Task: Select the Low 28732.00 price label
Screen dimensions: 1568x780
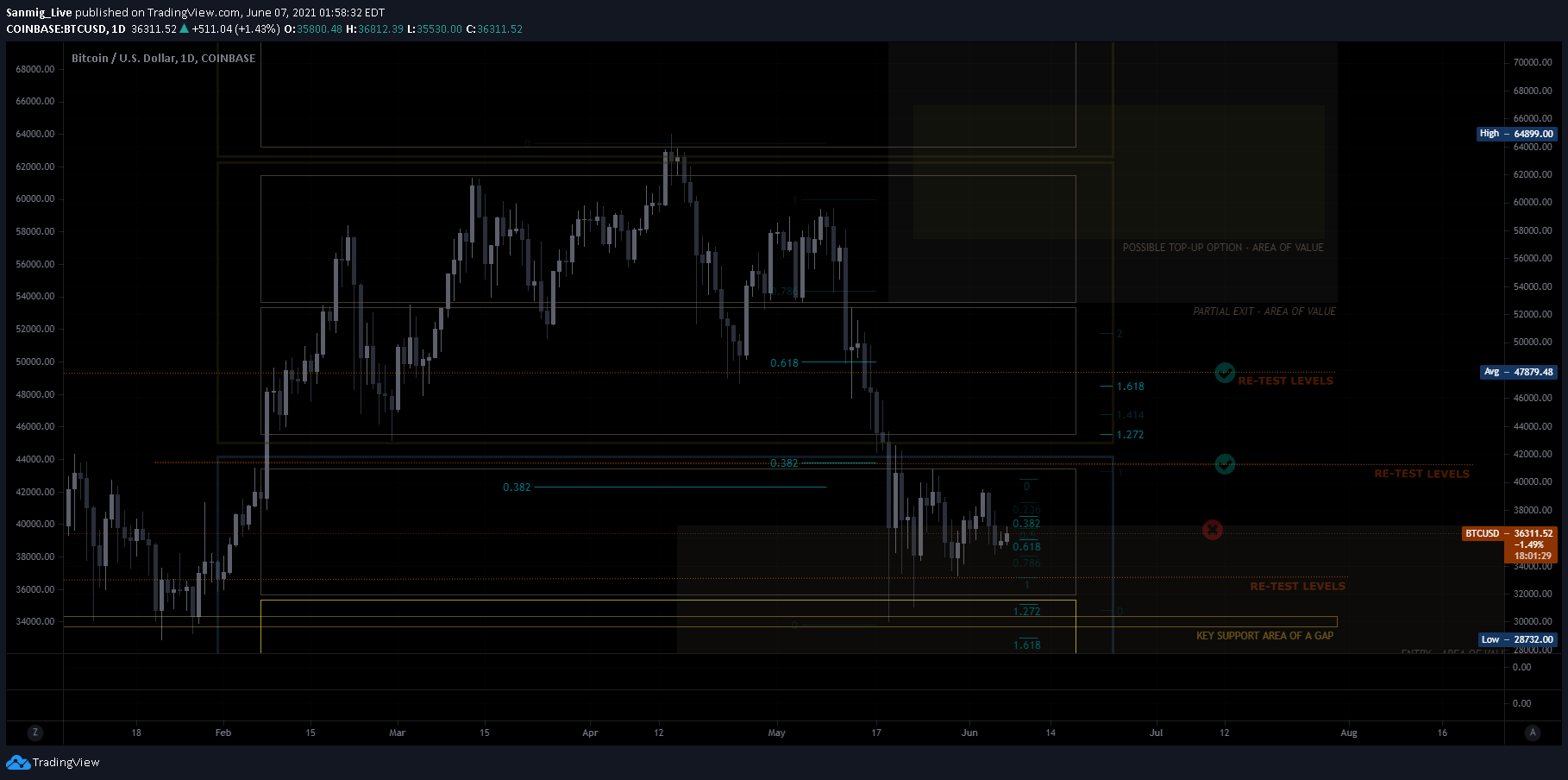Action: point(1517,639)
